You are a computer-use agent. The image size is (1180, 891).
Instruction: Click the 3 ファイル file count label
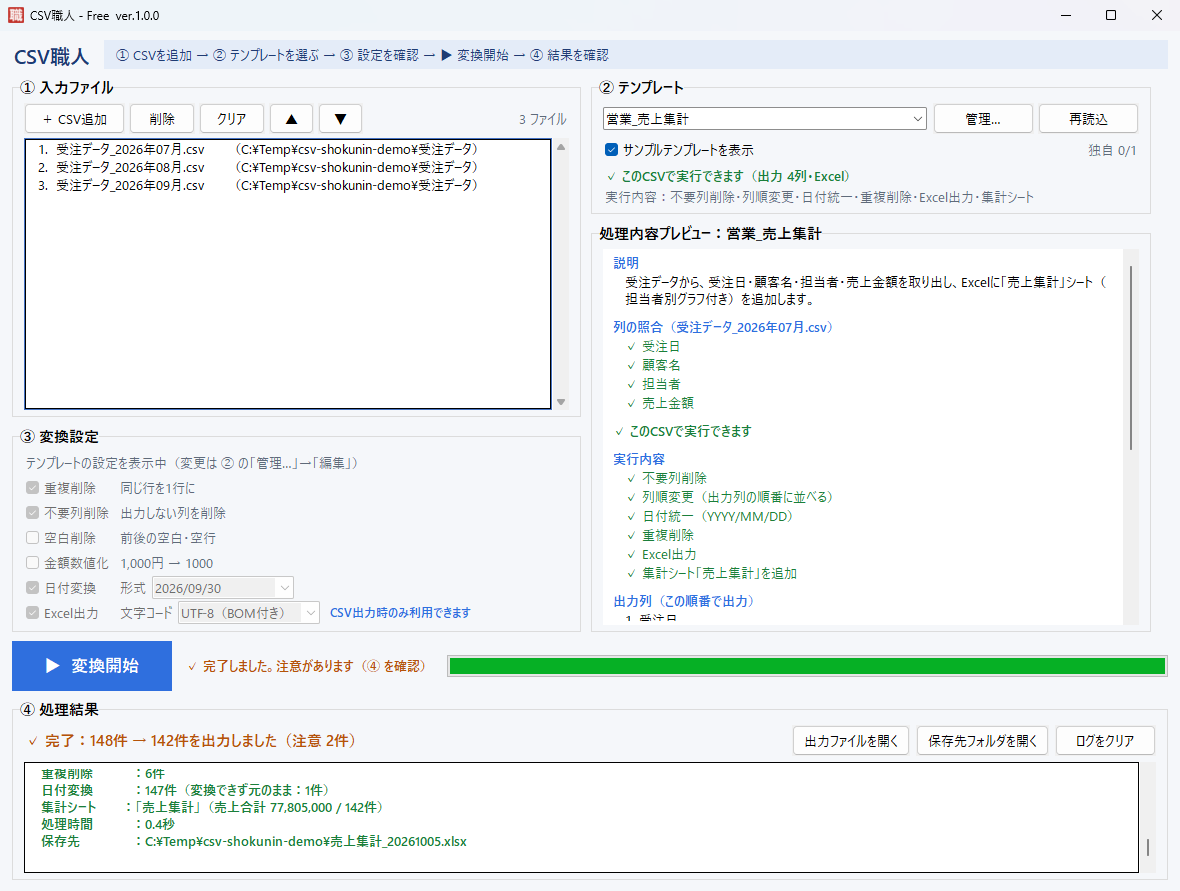[543, 119]
